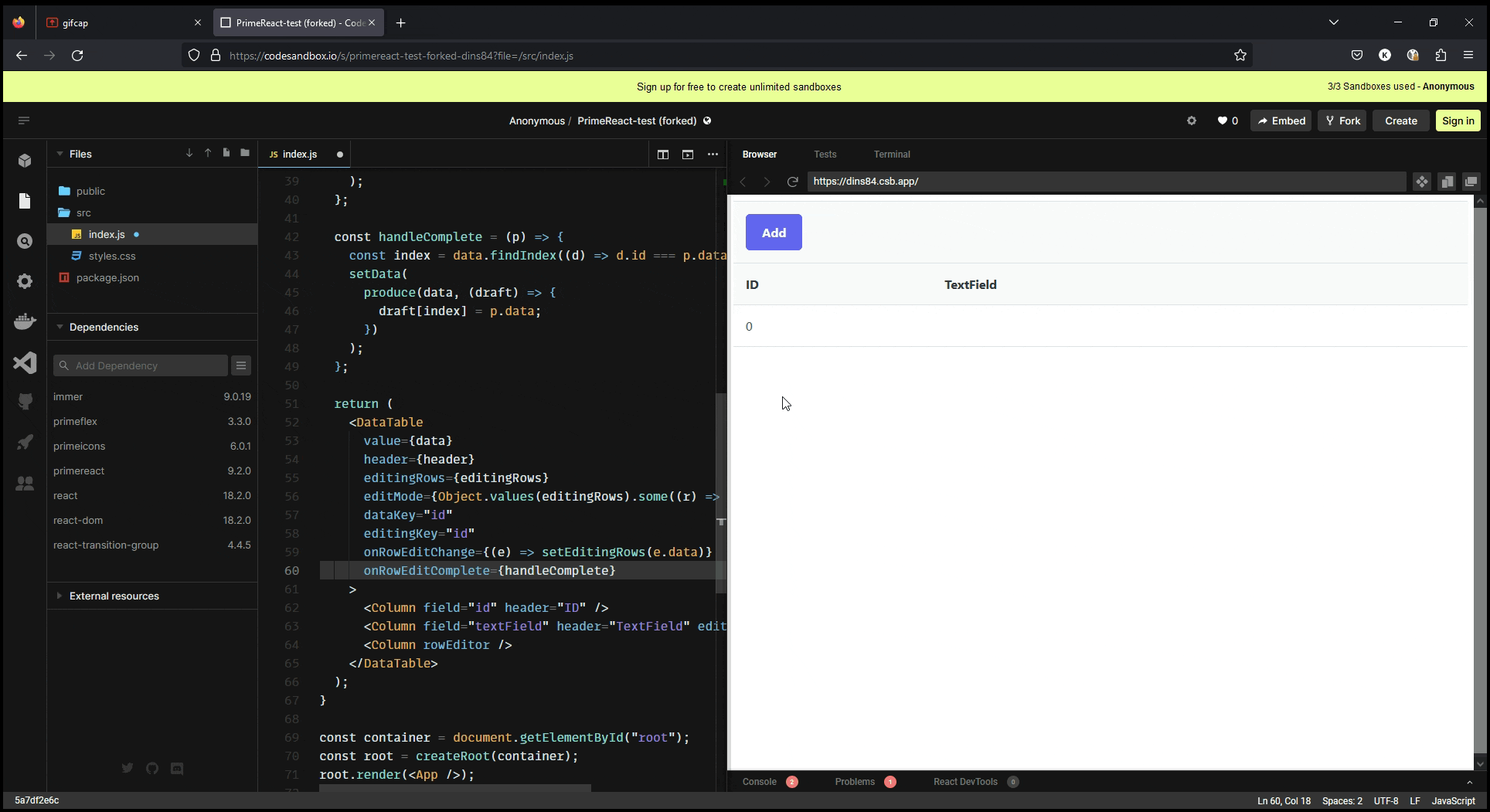Refresh the preview with the reload icon
1490x812 pixels.
[792, 182]
